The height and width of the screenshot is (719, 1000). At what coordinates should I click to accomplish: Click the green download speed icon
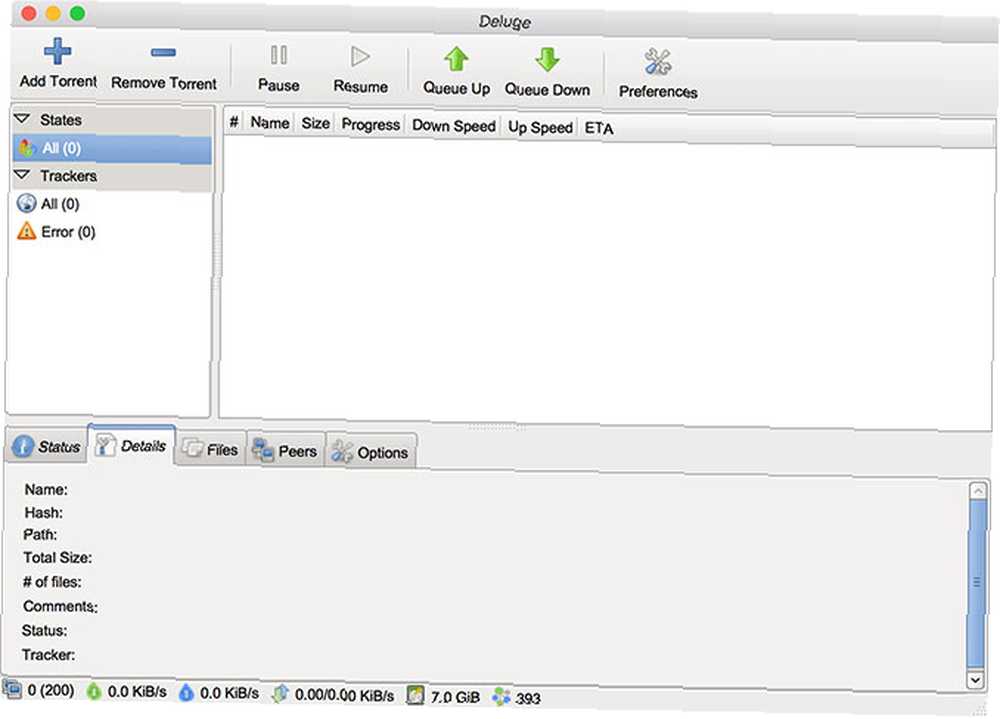[x=94, y=691]
